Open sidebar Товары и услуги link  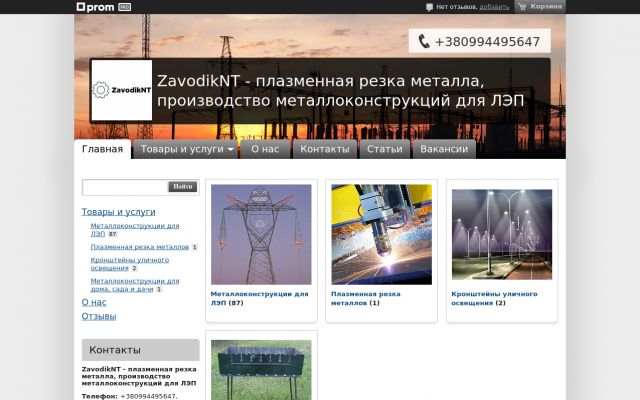118,212
